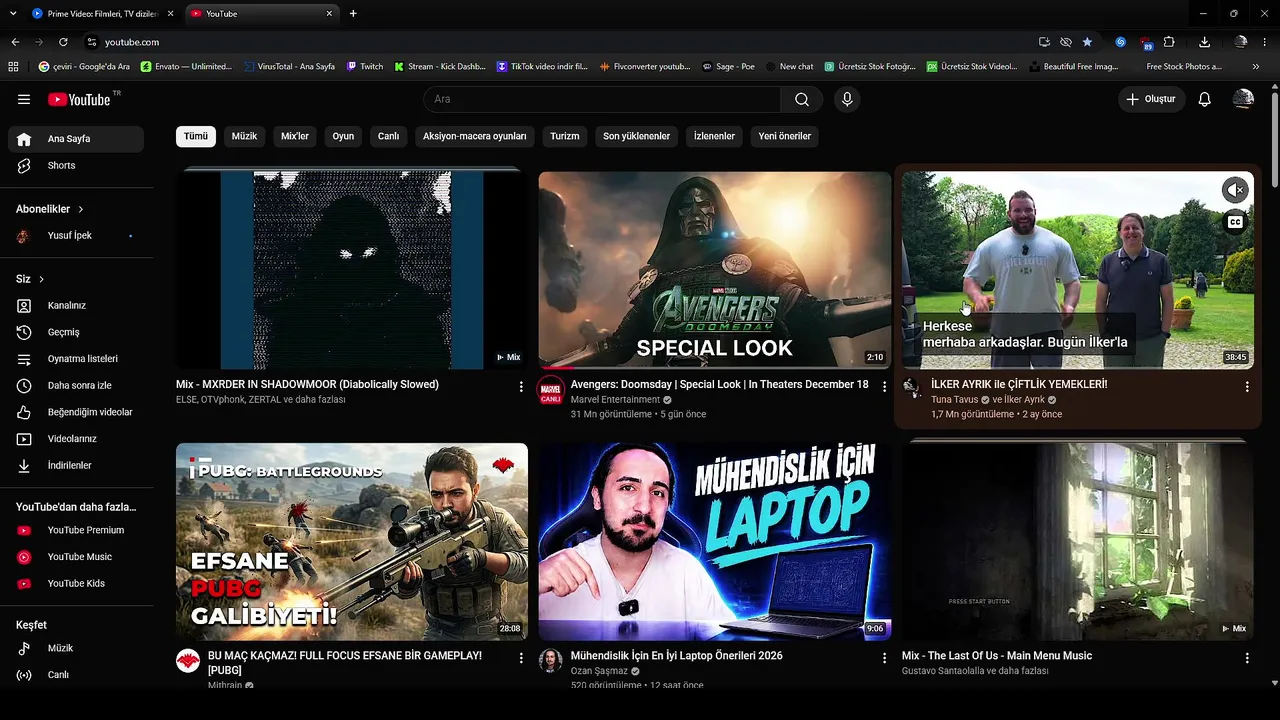Select the İzlenenler filter chip
1280x720 pixels.
point(714,136)
